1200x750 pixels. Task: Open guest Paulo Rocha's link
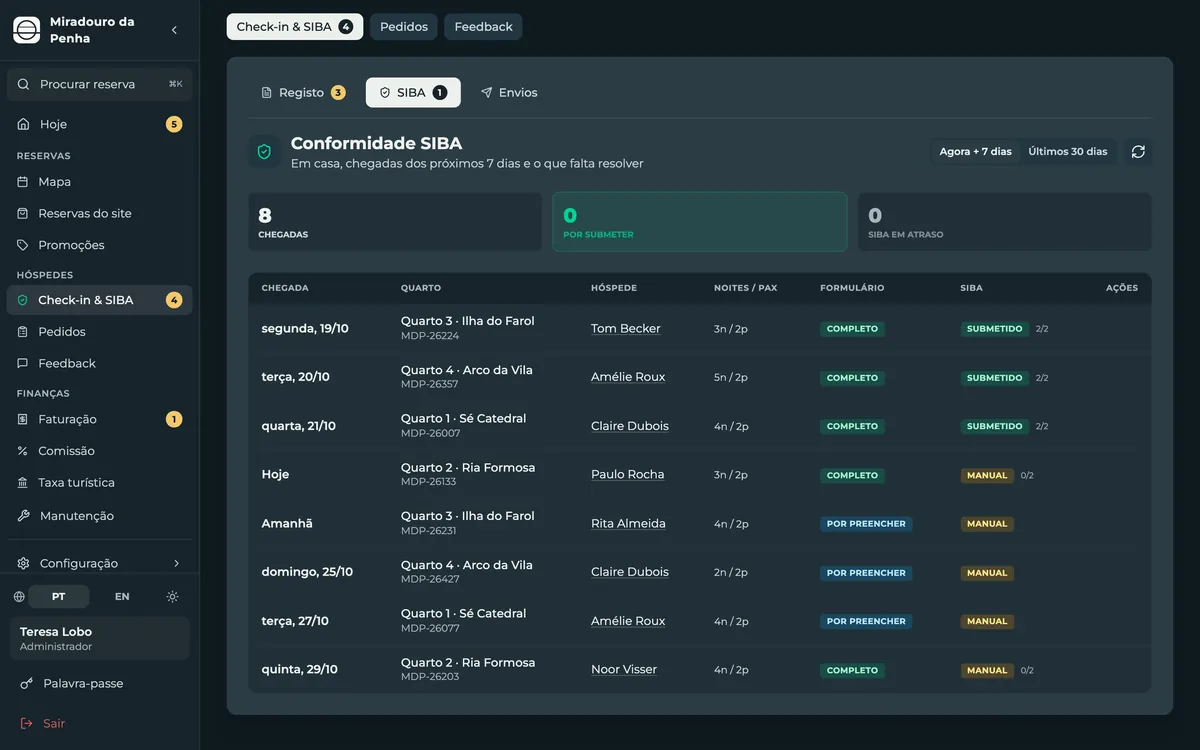628,474
